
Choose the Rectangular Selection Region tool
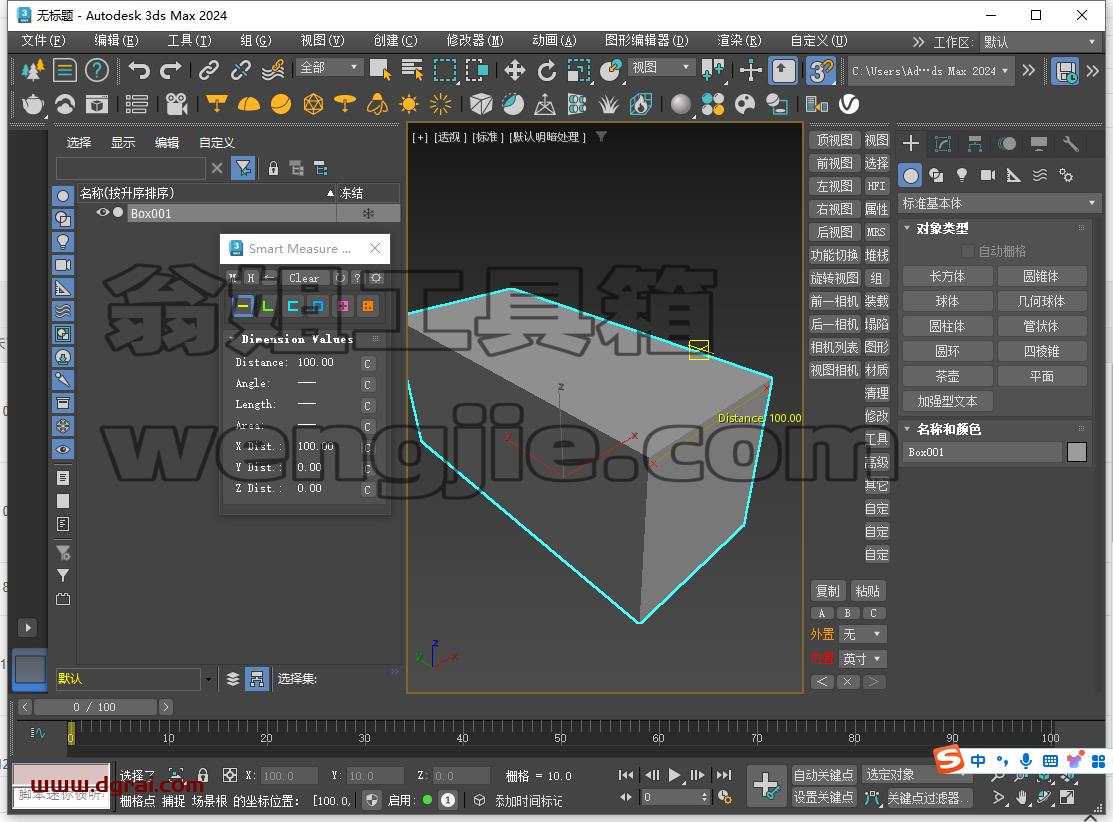[x=445, y=70]
